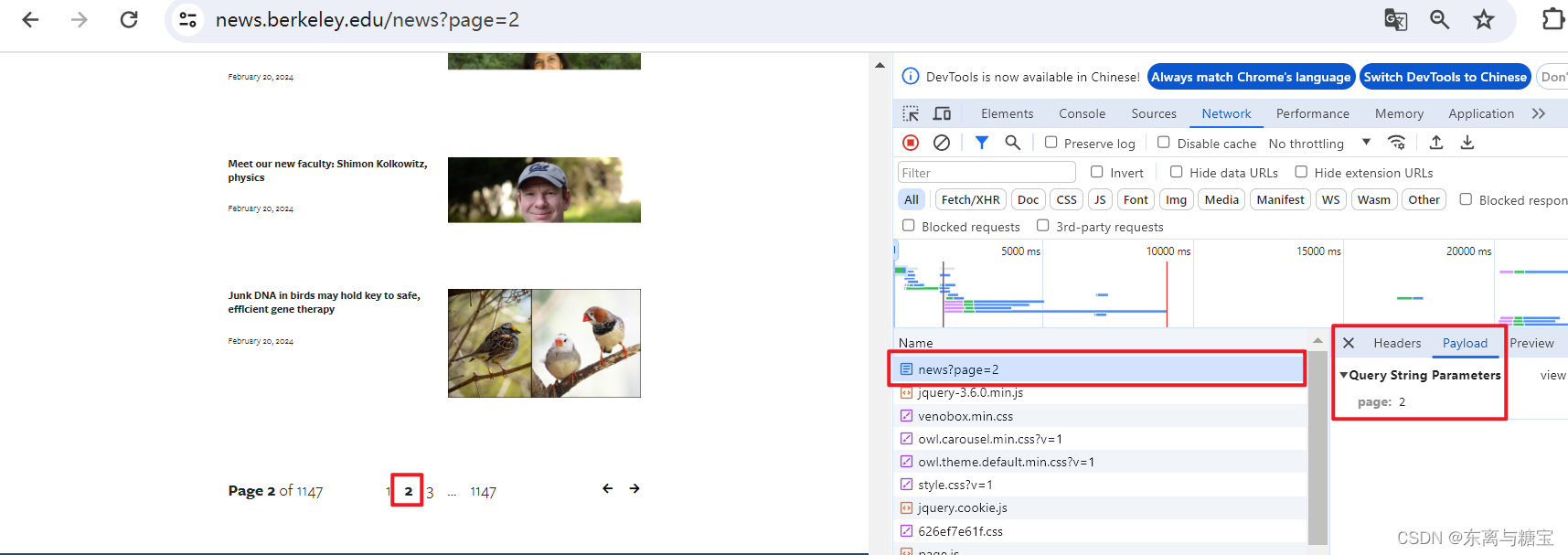Click the bird photo thumbnail
Image resolution: width=1568 pixels, height=555 pixels.
click(x=544, y=343)
